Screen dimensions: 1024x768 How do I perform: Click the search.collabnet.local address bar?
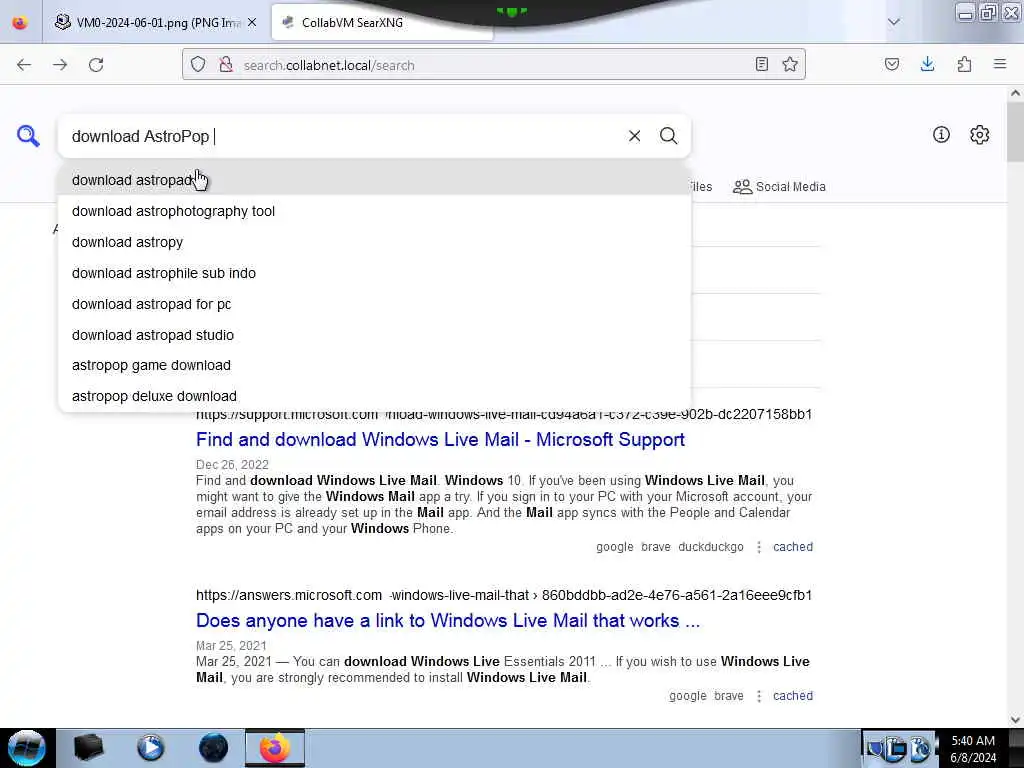click(x=493, y=65)
